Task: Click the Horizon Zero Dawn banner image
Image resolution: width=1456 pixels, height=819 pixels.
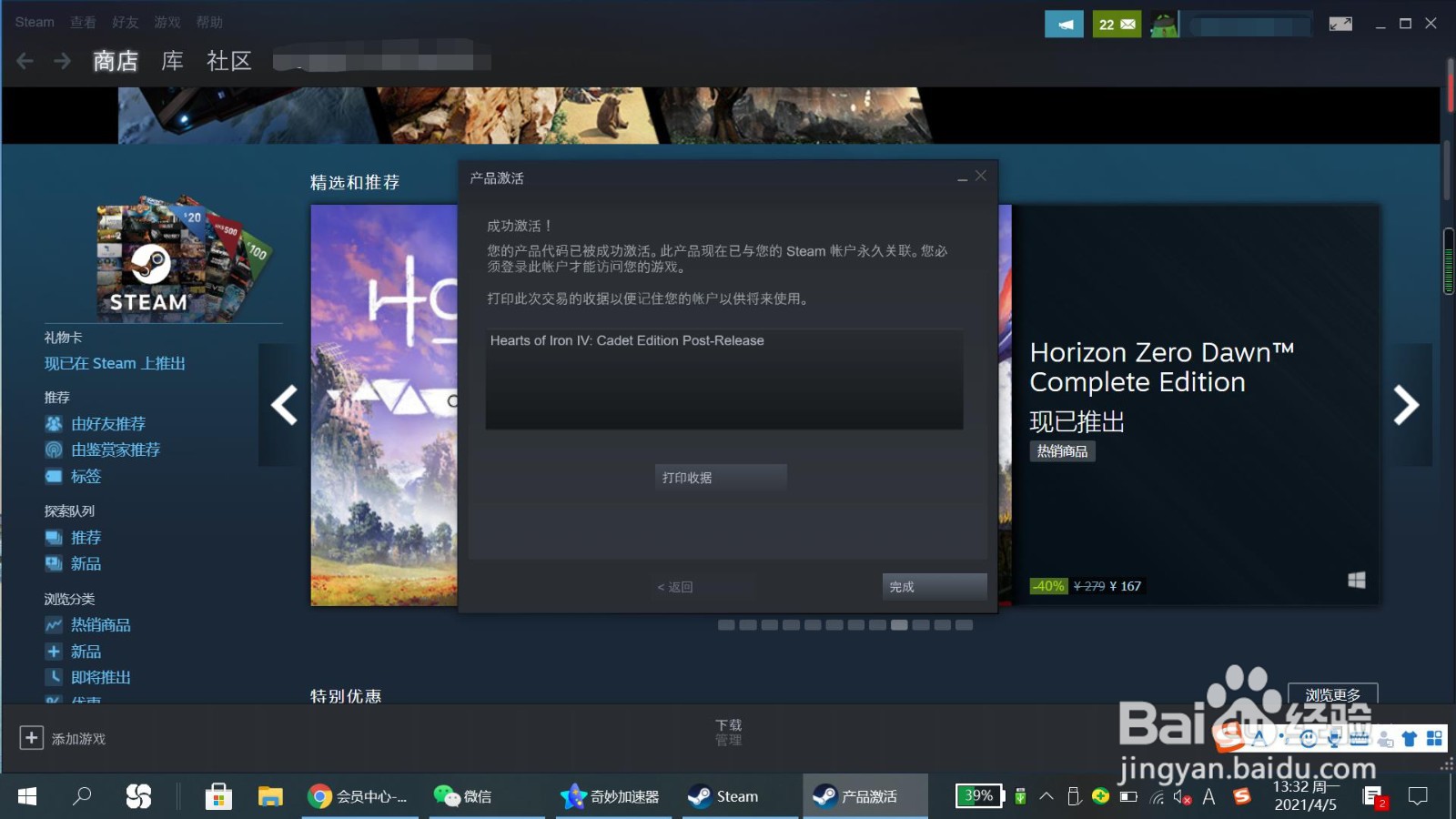Action: pos(384,405)
